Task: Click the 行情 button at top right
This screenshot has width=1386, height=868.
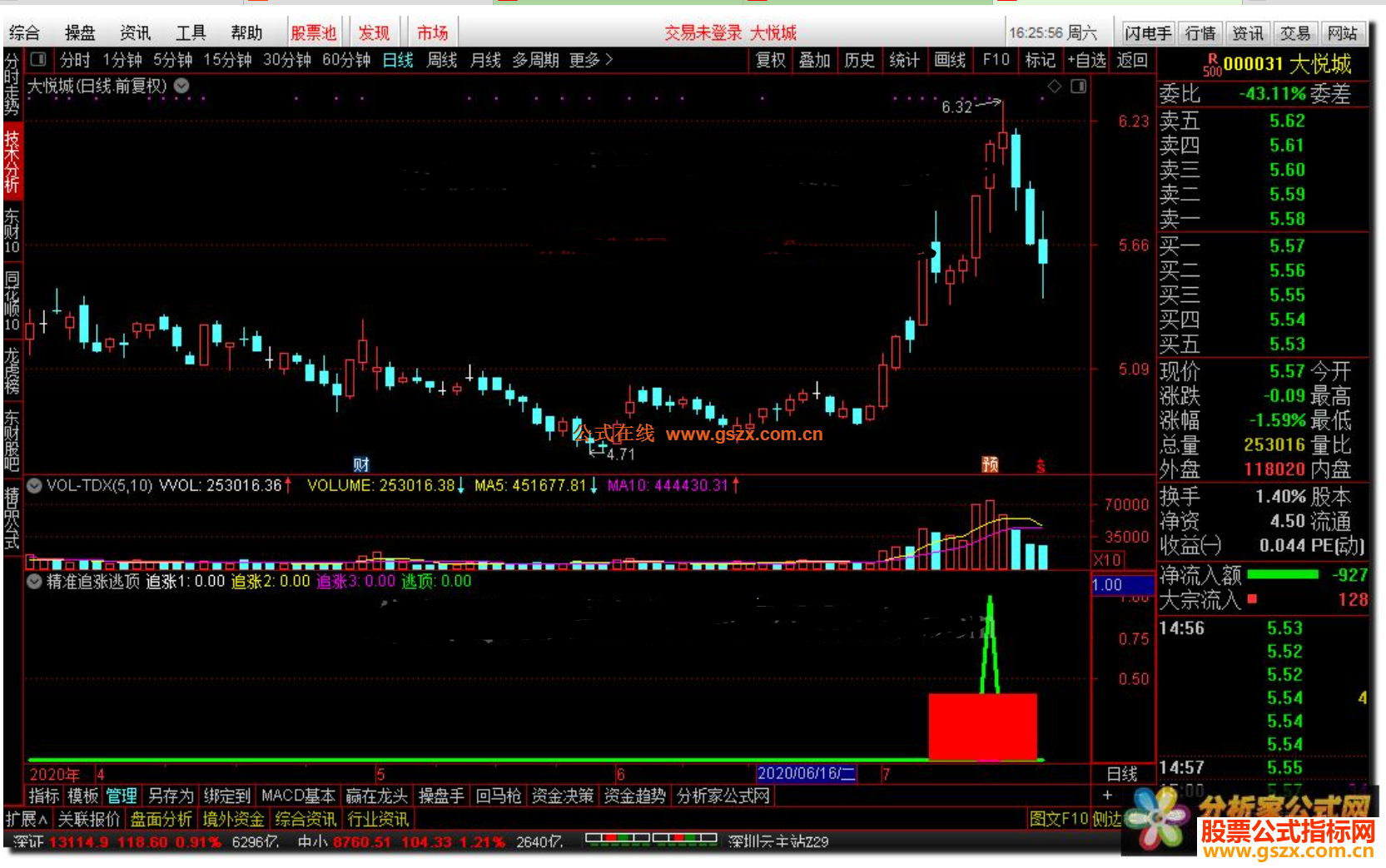Action: 1200,33
